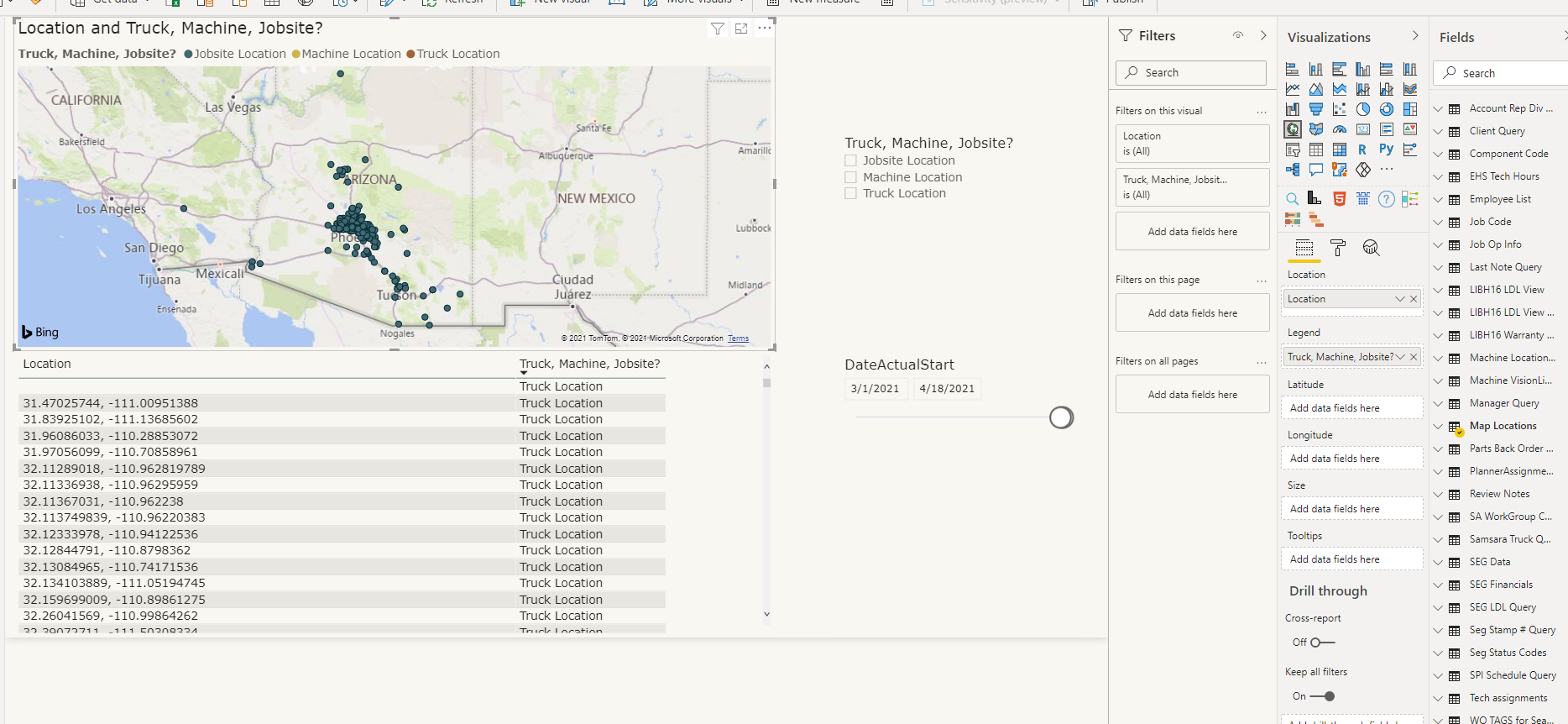
Task: Select the Scatter chart visual
Action: [1340, 109]
